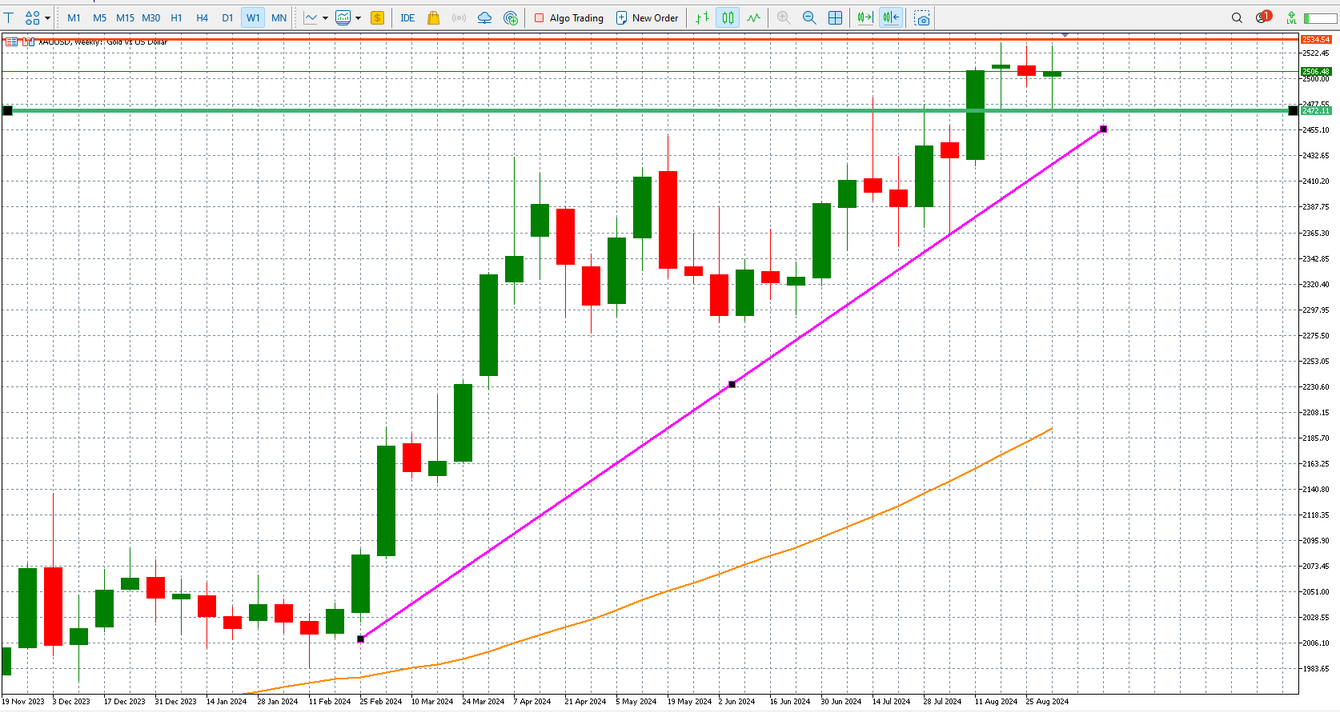1340x712 pixels.
Task: Switch to line chart display
Action: click(x=752, y=18)
